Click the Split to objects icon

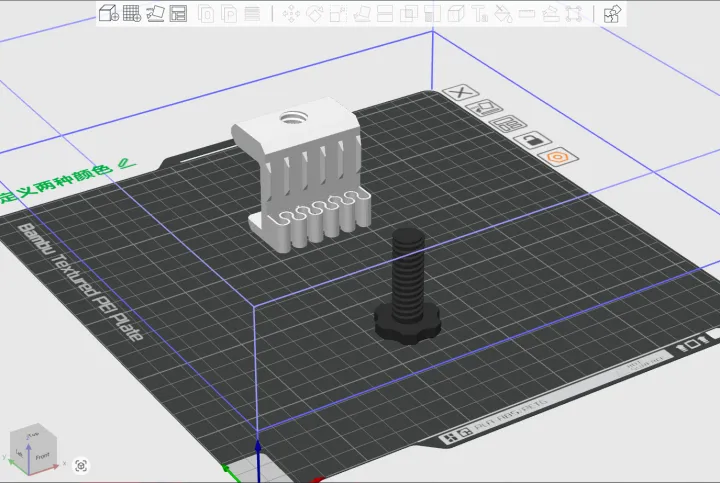coord(206,14)
